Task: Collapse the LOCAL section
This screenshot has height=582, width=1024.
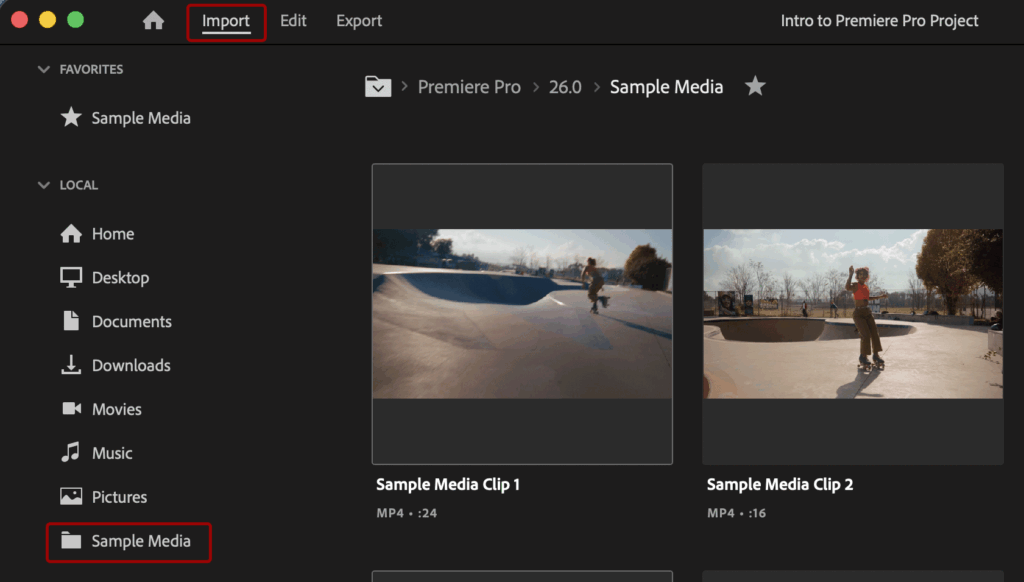Action: [44, 185]
